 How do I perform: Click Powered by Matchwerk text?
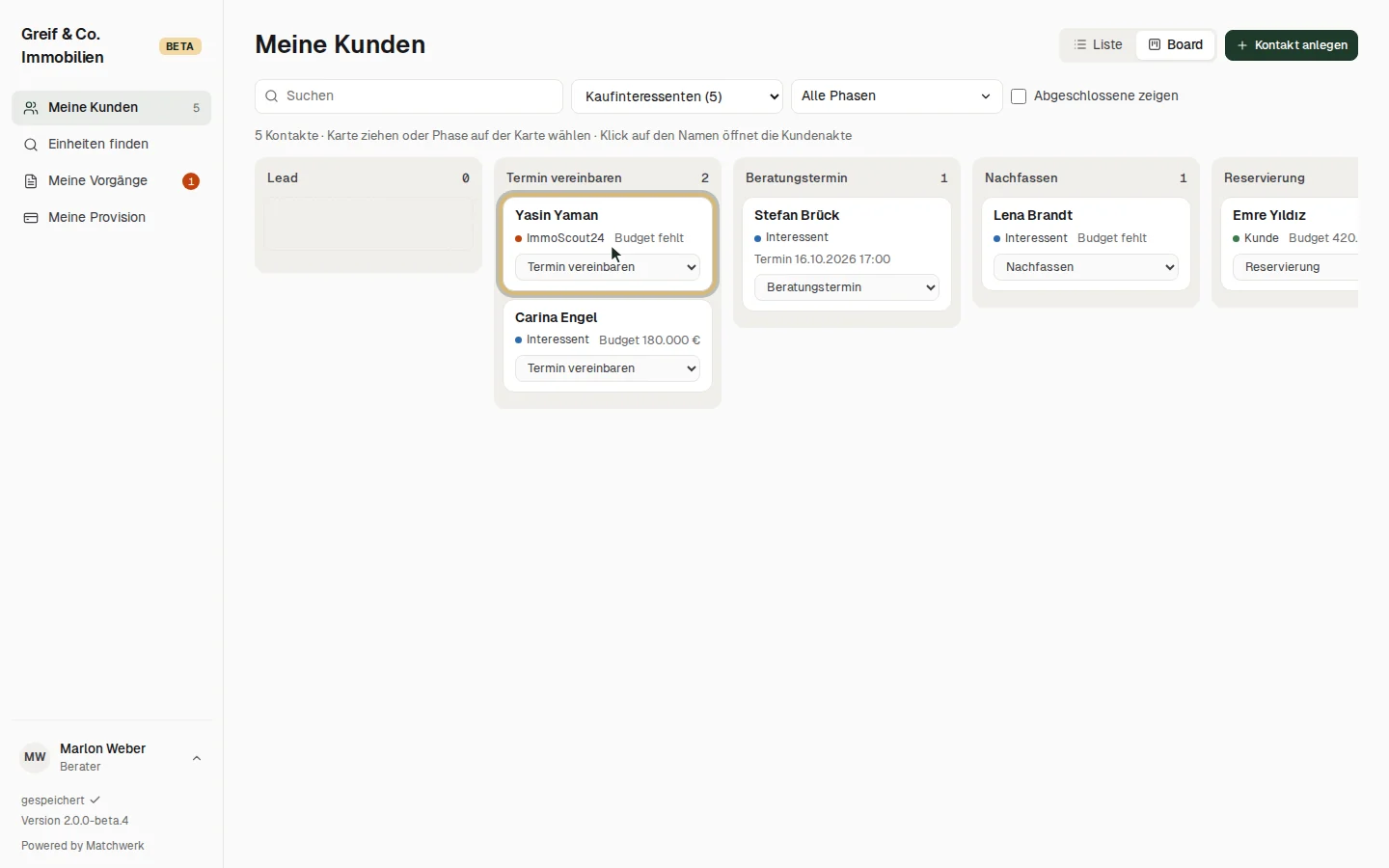tap(83, 846)
